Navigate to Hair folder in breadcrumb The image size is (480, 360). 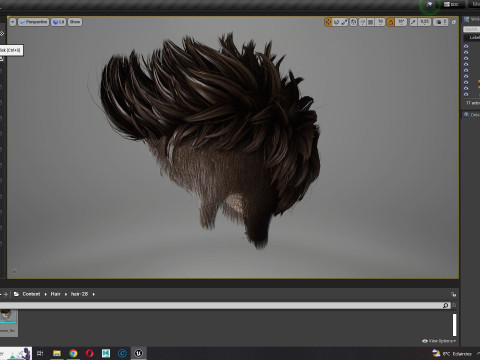[55, 294]
